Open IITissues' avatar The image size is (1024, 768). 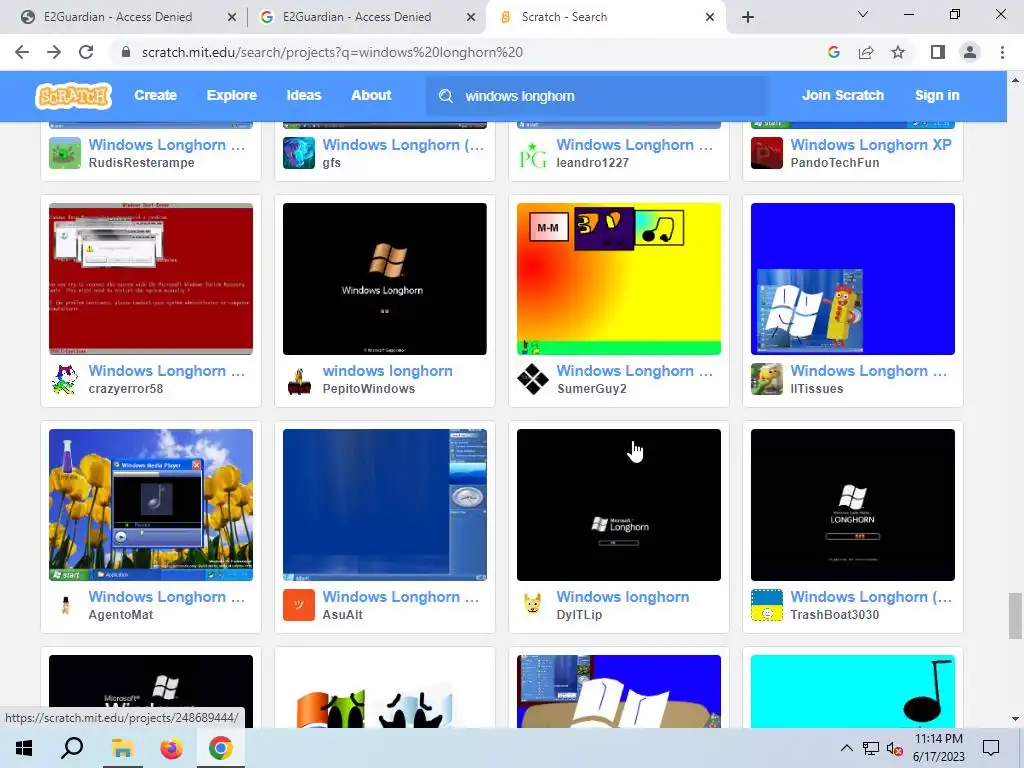tap(767, 379)
